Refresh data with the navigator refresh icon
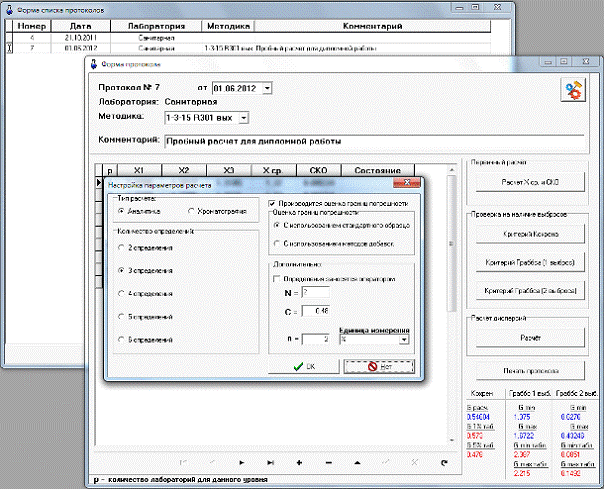This screenshot has width=604, height=489. [x=443, y=462]
